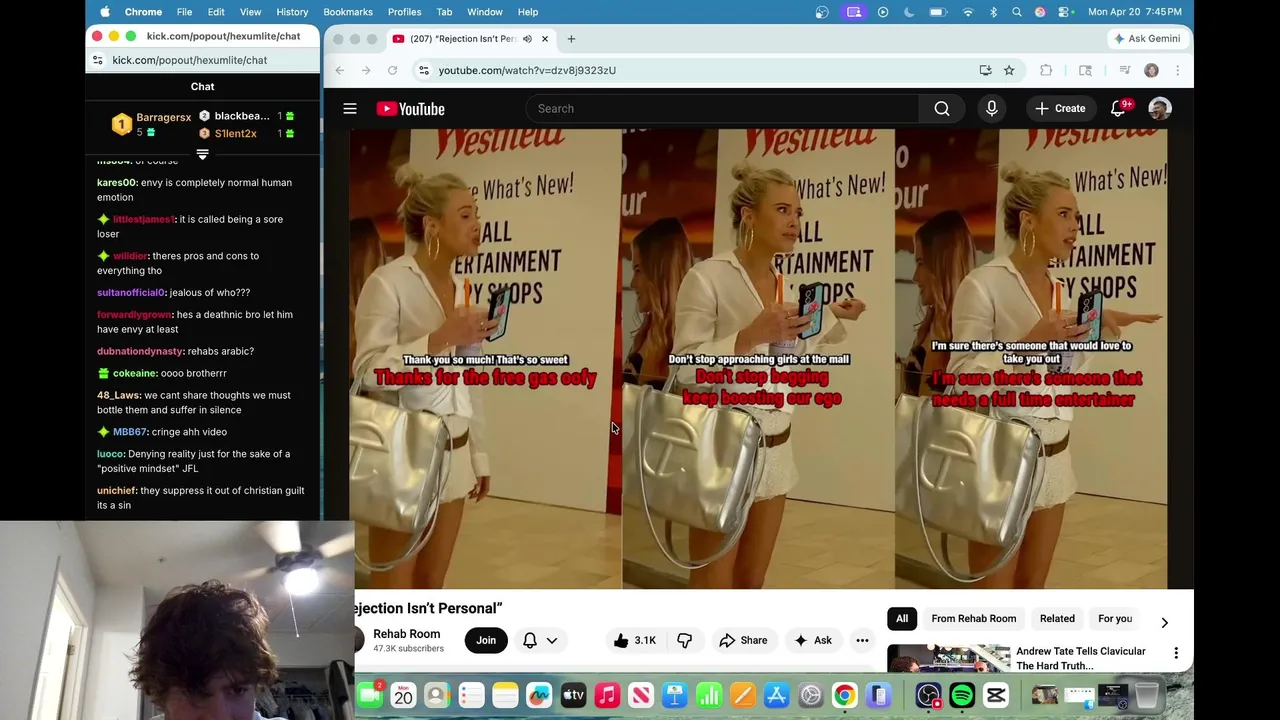Bookmark this page with the star icon
Image resolution: width=1280 pixels, height=720 pixels.
click(x=1009, y=70)
